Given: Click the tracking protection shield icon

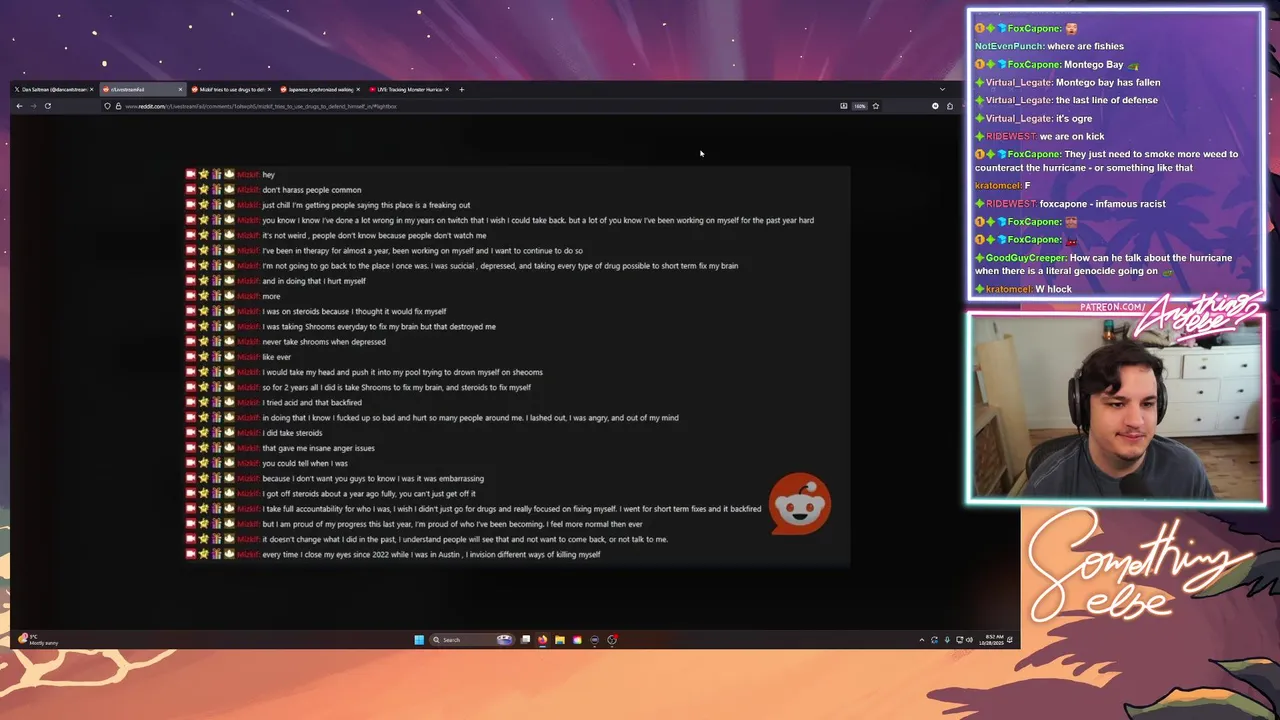Looking at the screenshot, I should 107,106.
